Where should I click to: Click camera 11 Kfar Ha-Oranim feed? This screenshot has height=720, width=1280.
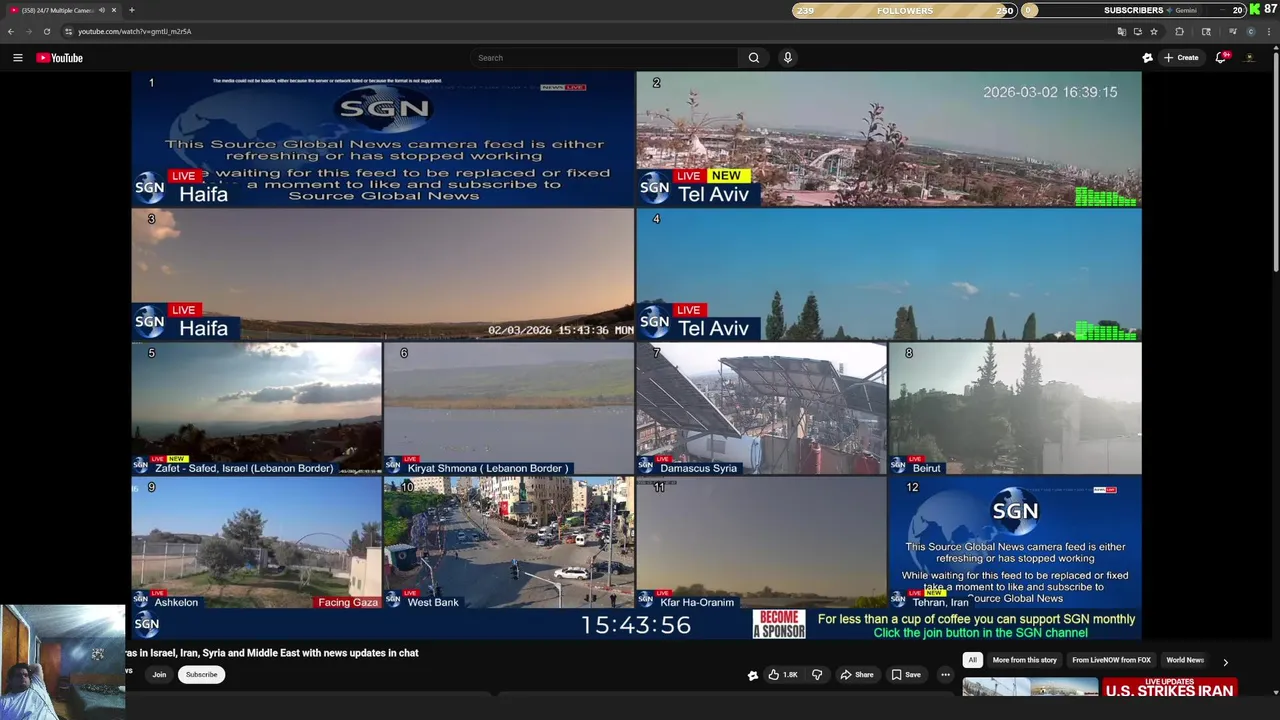[x=761, y=543]
